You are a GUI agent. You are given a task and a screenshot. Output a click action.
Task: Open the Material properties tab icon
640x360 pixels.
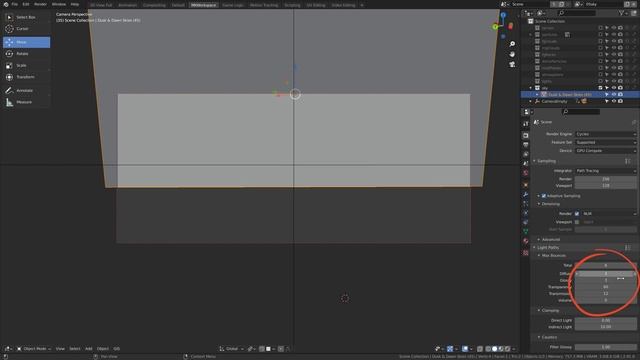point(526,241)
